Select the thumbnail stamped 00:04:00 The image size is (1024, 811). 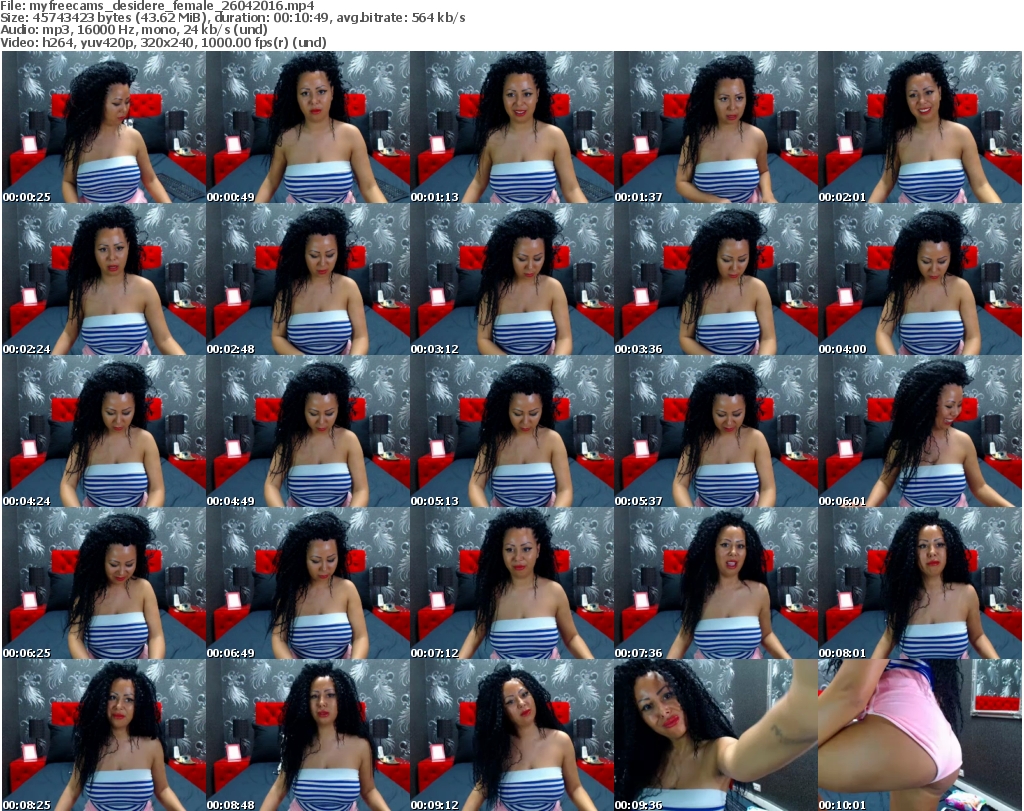click(x=920, y=279)
